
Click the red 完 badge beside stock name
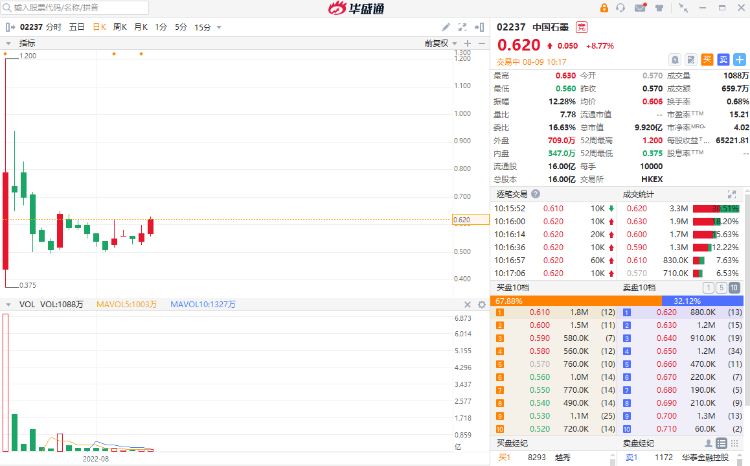tap(582, 27)
